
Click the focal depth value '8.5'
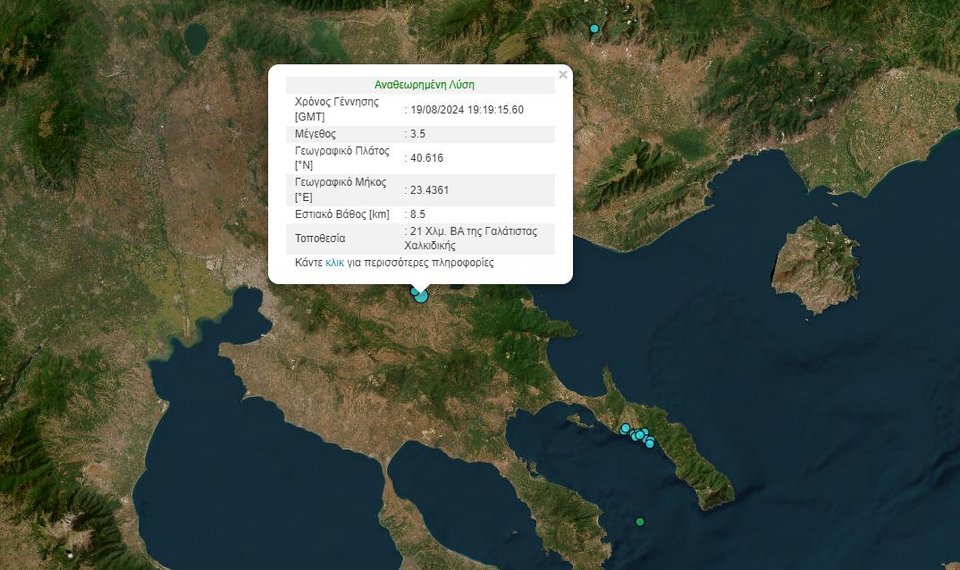coord(418,214)
